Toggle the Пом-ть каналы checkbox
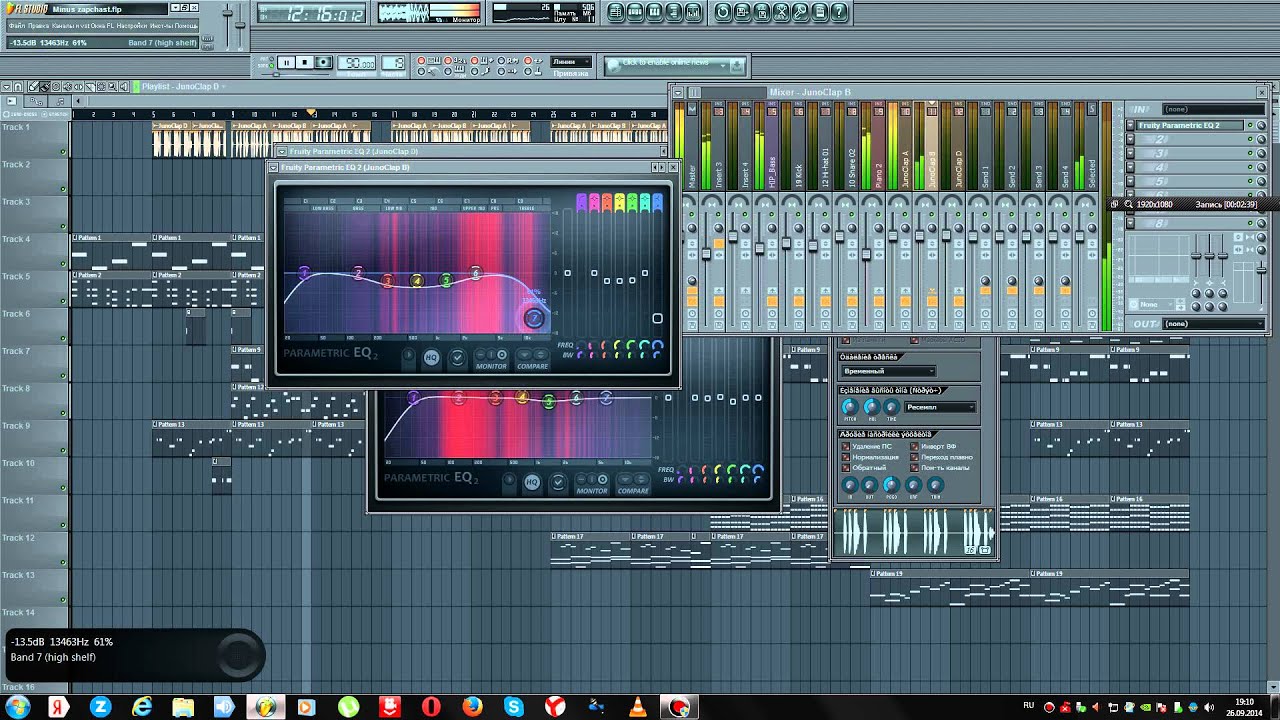This screenshot has width=1280, height=720. 915,468
